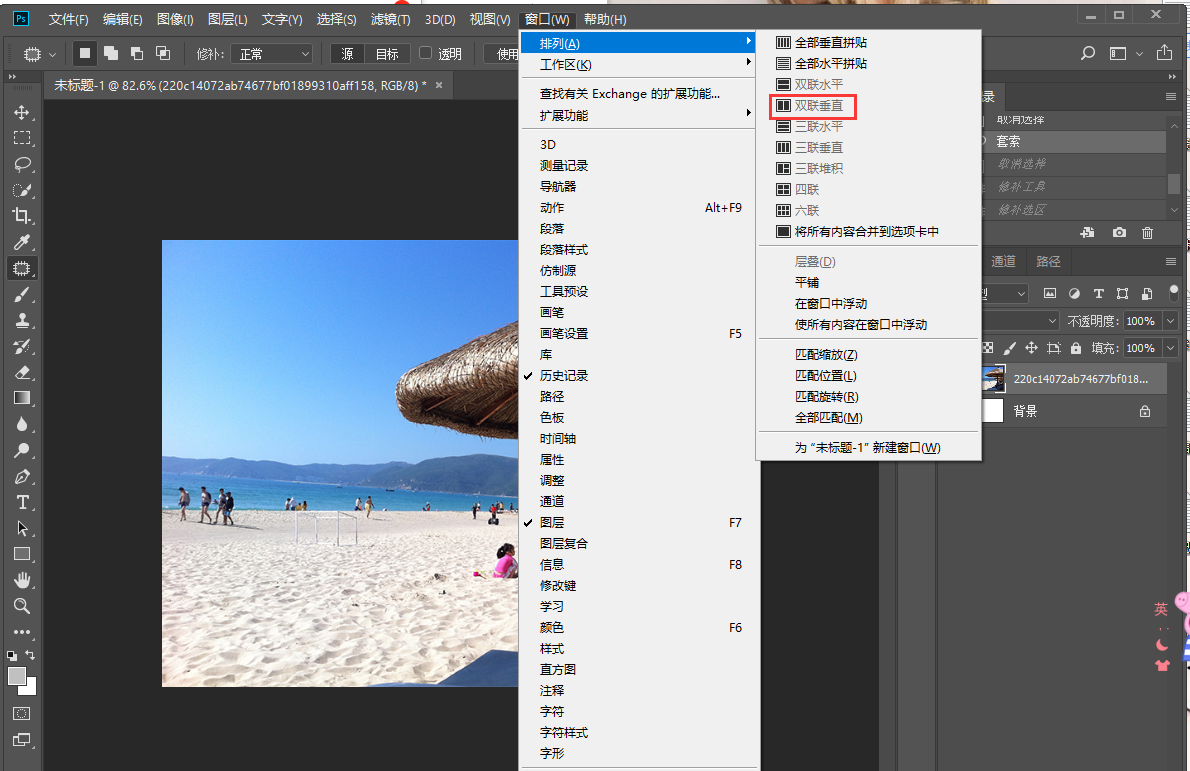Expand the 排列 submenu
The height and width of the screenshot is (771, 1190).
click(638, 43)
